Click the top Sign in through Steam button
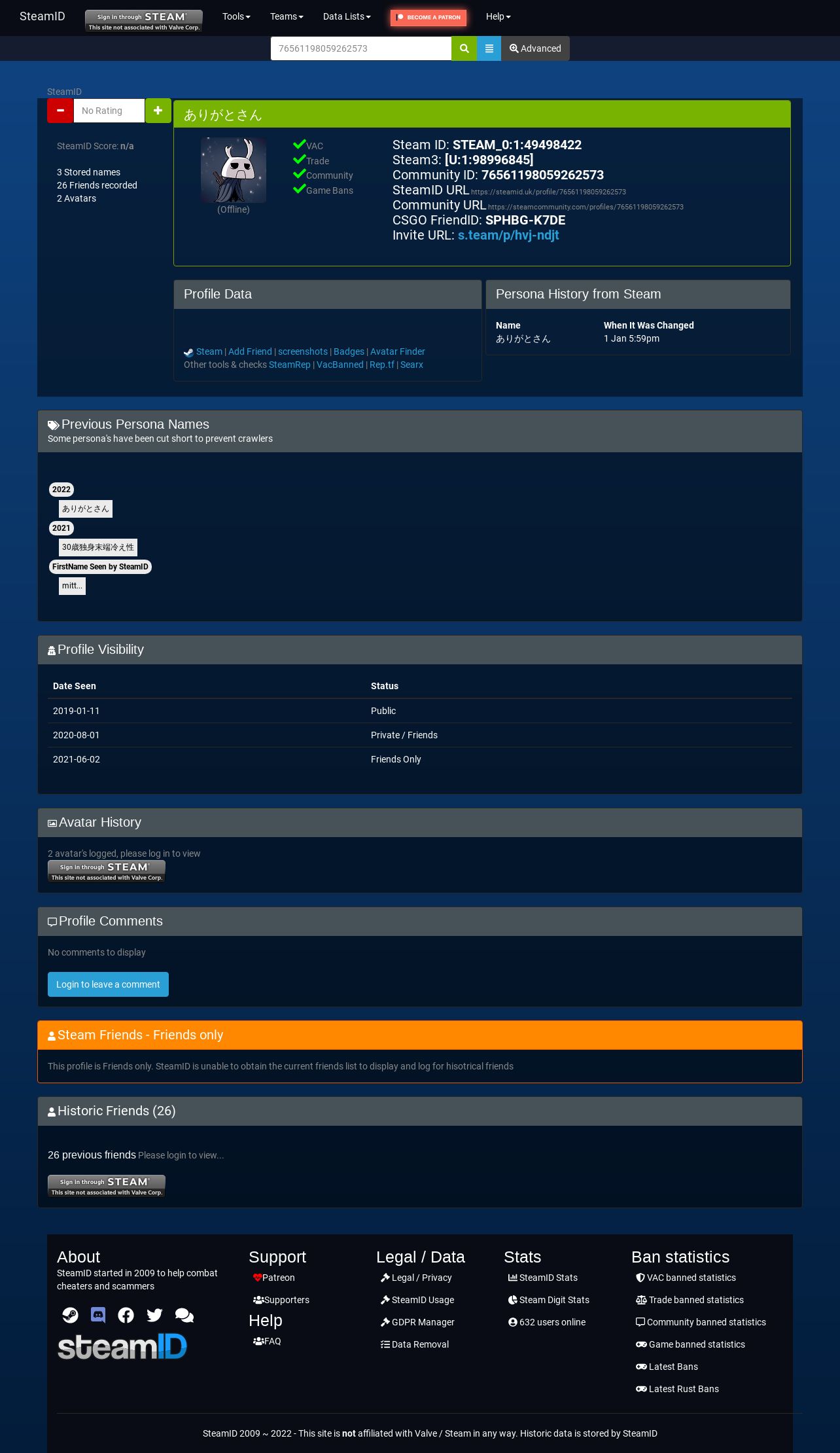The width and height of the screenshot is (840, 1453). point(144,20)
